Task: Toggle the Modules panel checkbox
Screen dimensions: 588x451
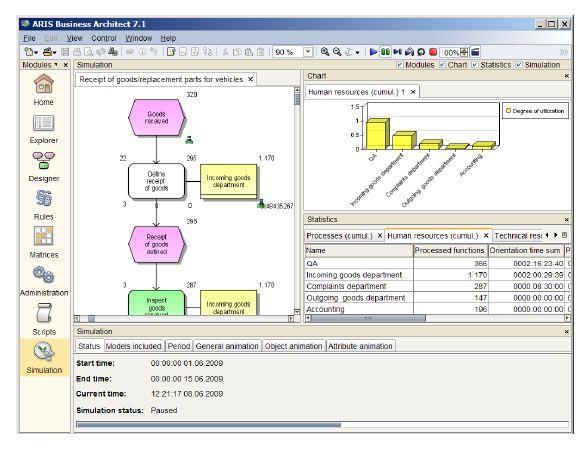Action: (x=400, y=65)
